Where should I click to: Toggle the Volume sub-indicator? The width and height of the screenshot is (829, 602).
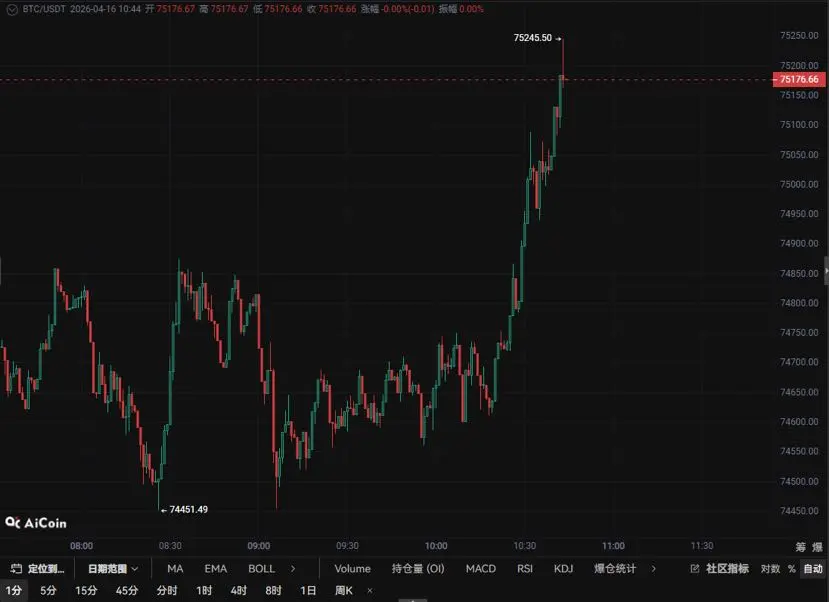click(352, 569)
